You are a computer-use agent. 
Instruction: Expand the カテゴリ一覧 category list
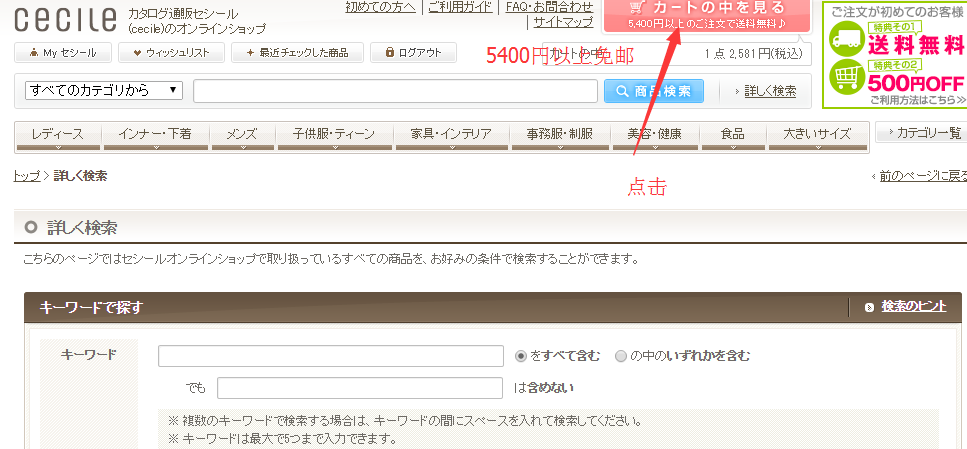pos(921,133)
